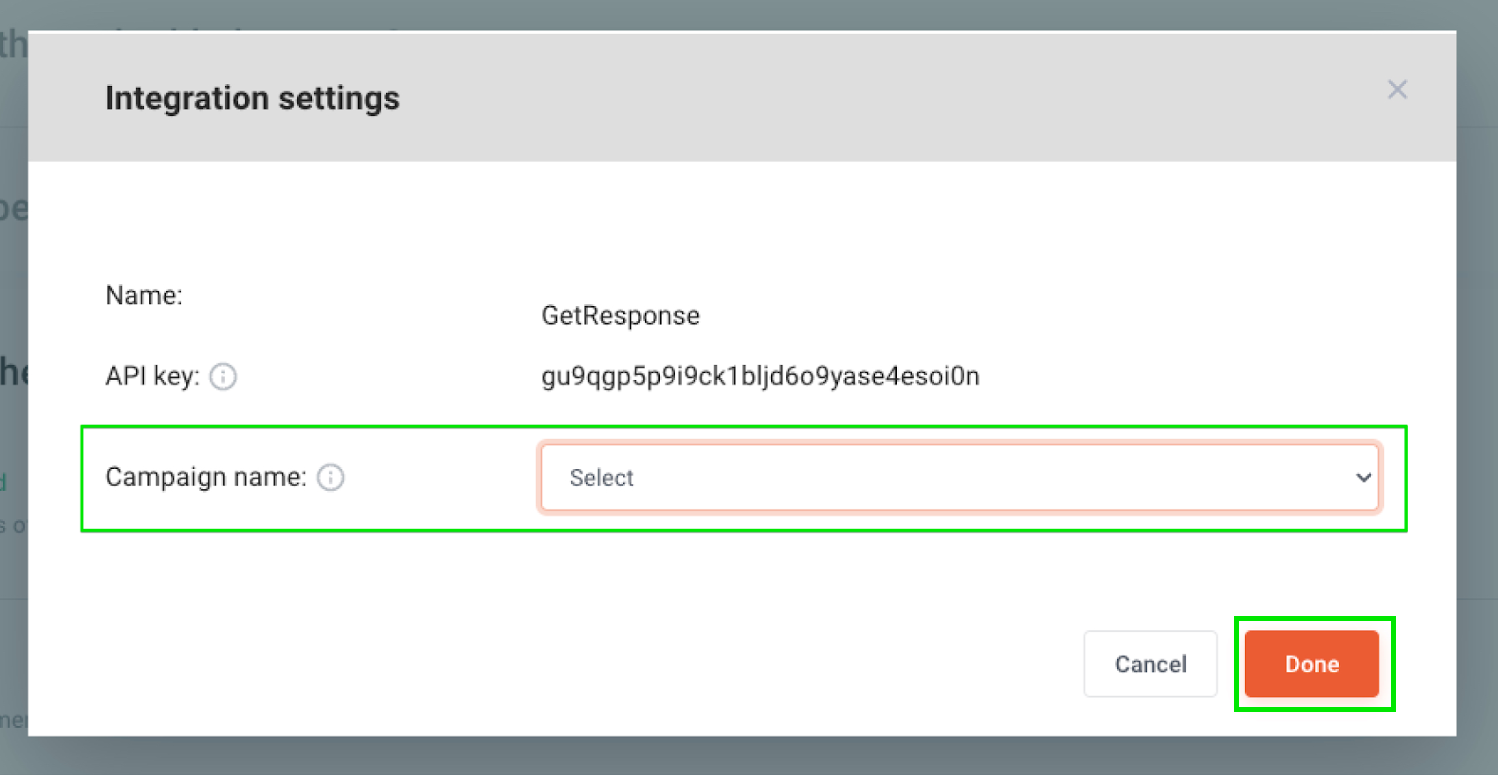Click the chevron arrow in Campaign dropdown
The image size is (1498, 775).
tap(1363, 478)
